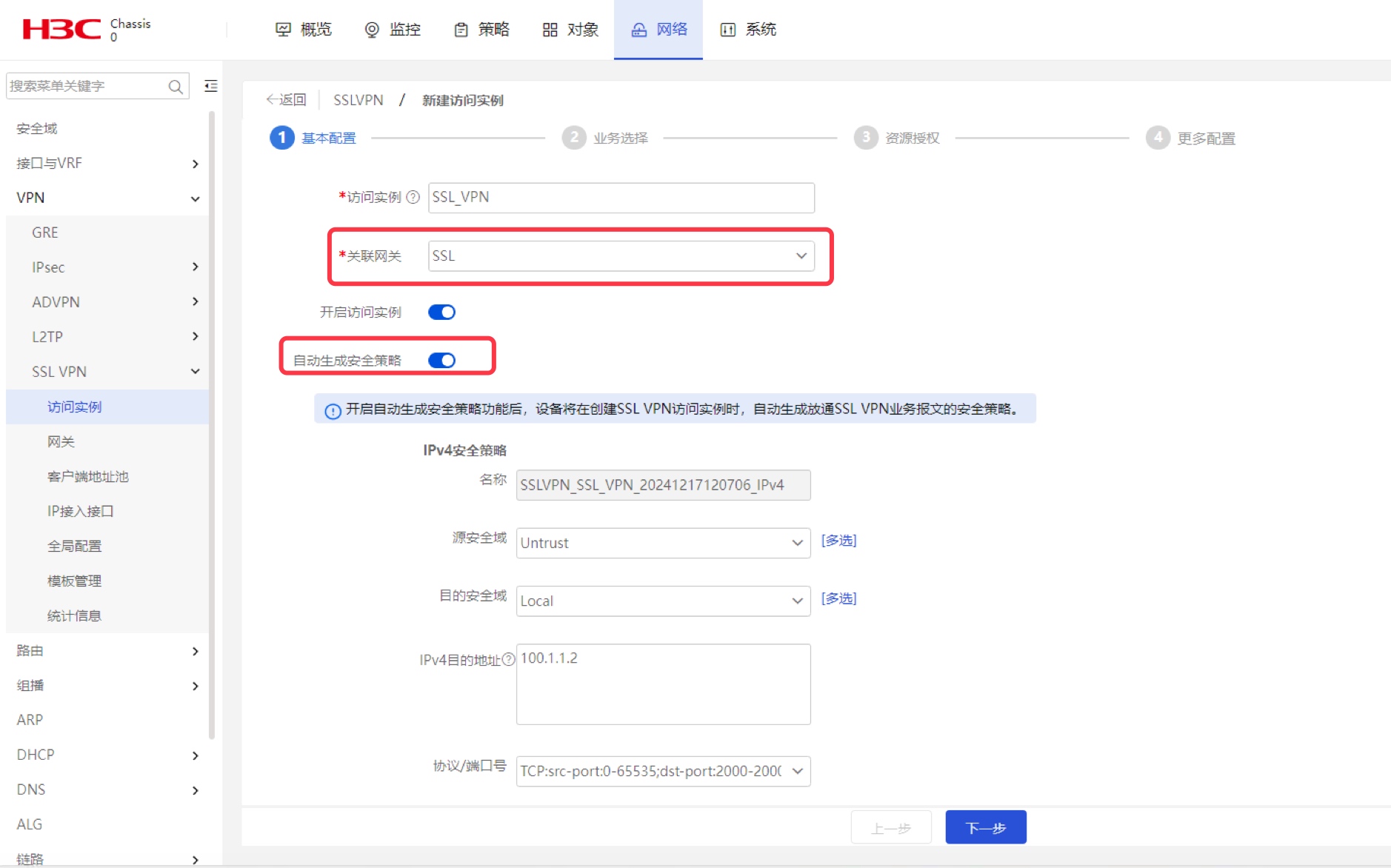Click step 3 资源授权 circle
The height and width of the screenshot is (868, 1391).
(866, 138)
